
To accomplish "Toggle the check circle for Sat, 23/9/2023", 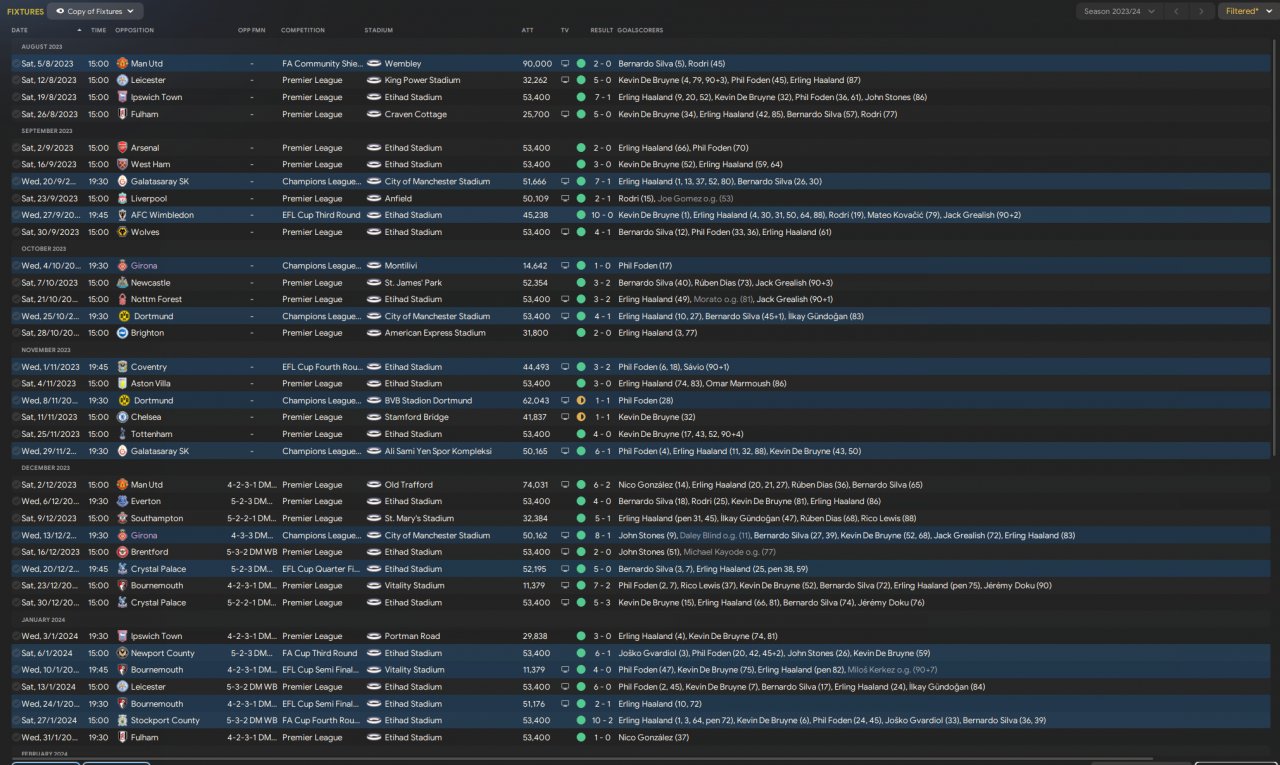I will tap(16, 199).
